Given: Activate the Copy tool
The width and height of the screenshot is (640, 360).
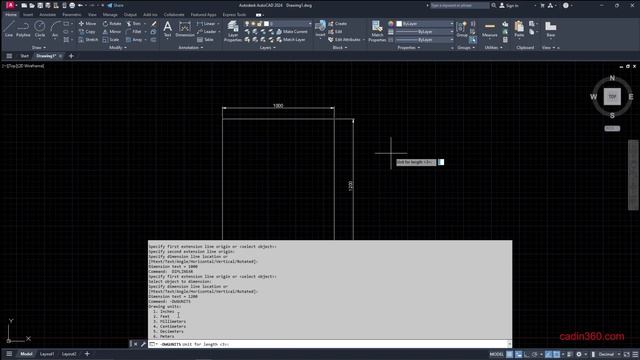Looking at the screenshot, I should click(87, 31).
